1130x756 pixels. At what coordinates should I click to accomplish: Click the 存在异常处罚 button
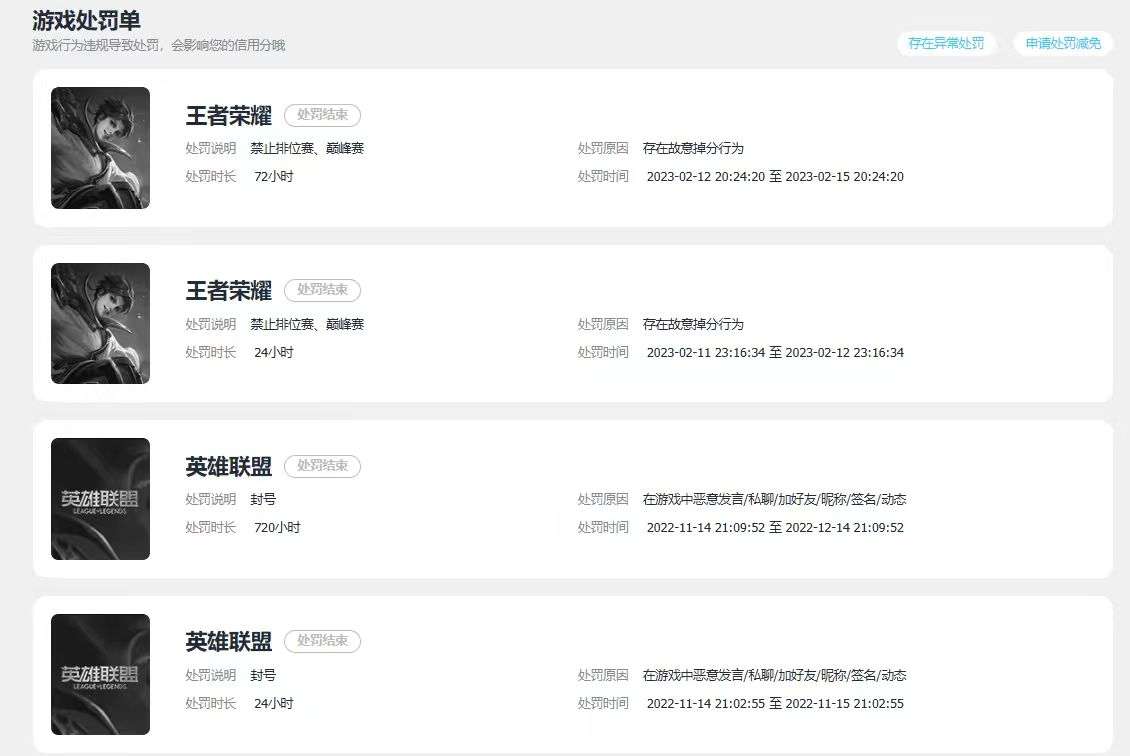click(x=946, y=43)
